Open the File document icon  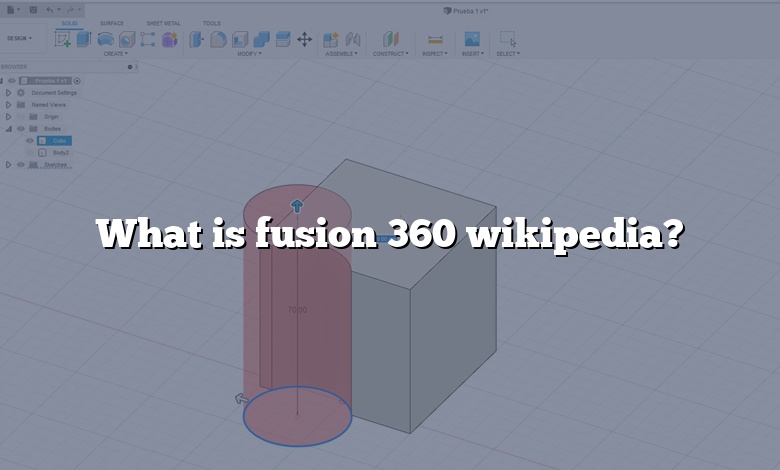coord(10,9)
